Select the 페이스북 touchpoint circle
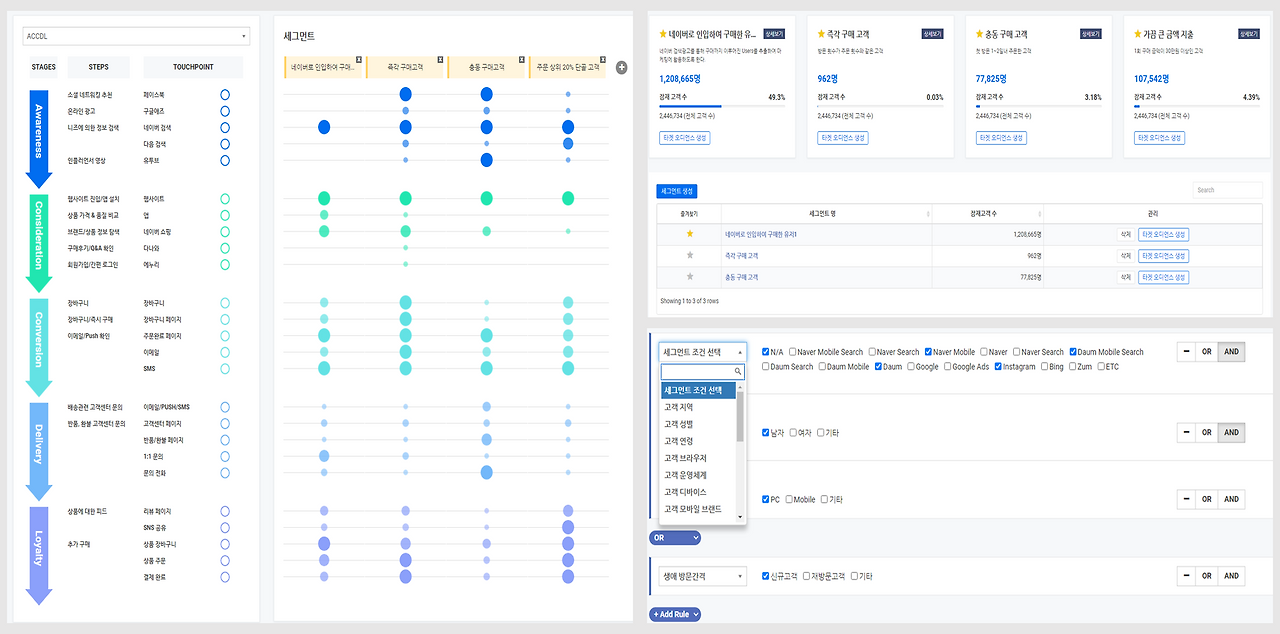 [225, 94]
